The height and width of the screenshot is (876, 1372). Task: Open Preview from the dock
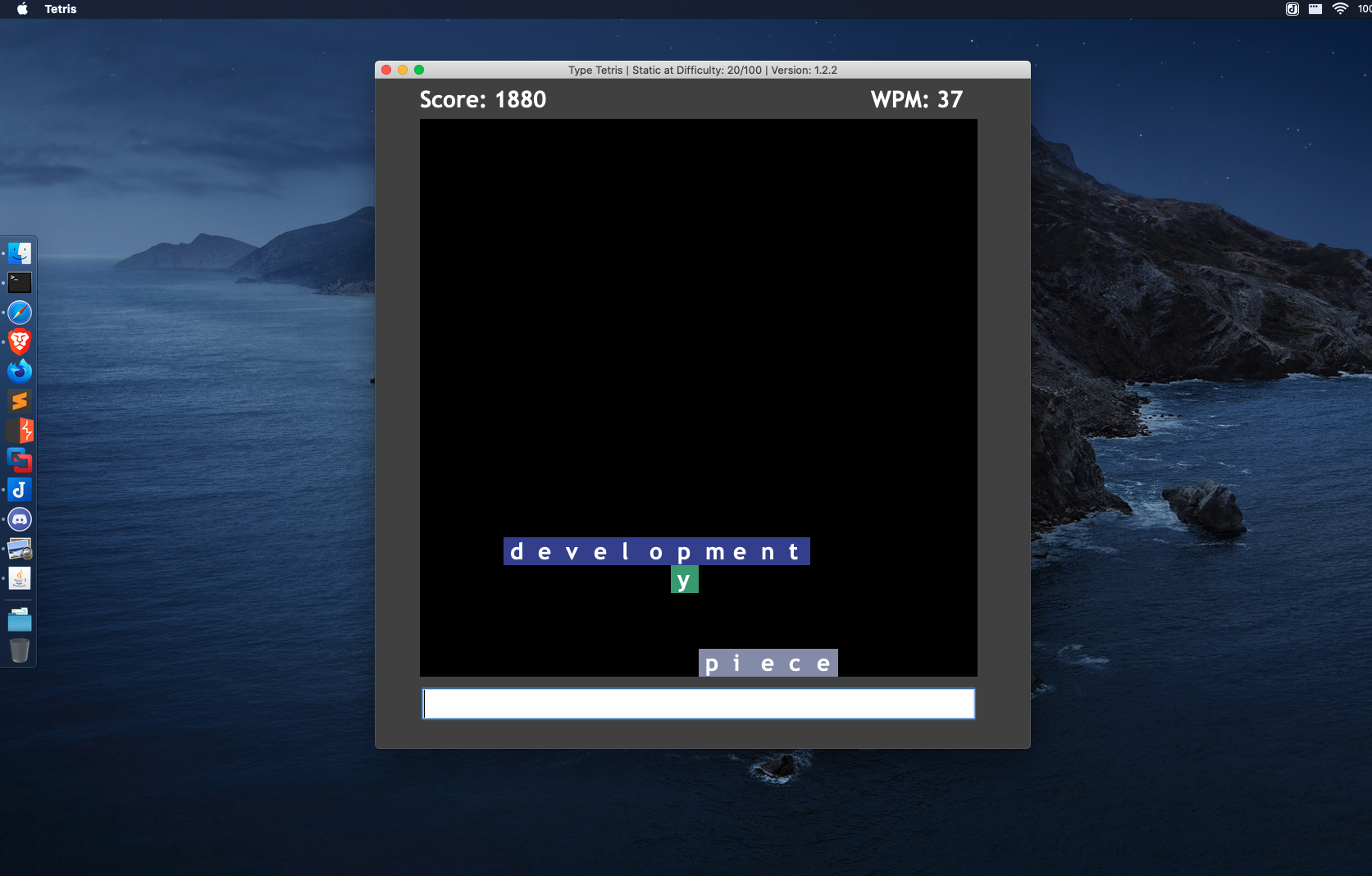click(20, 549)
